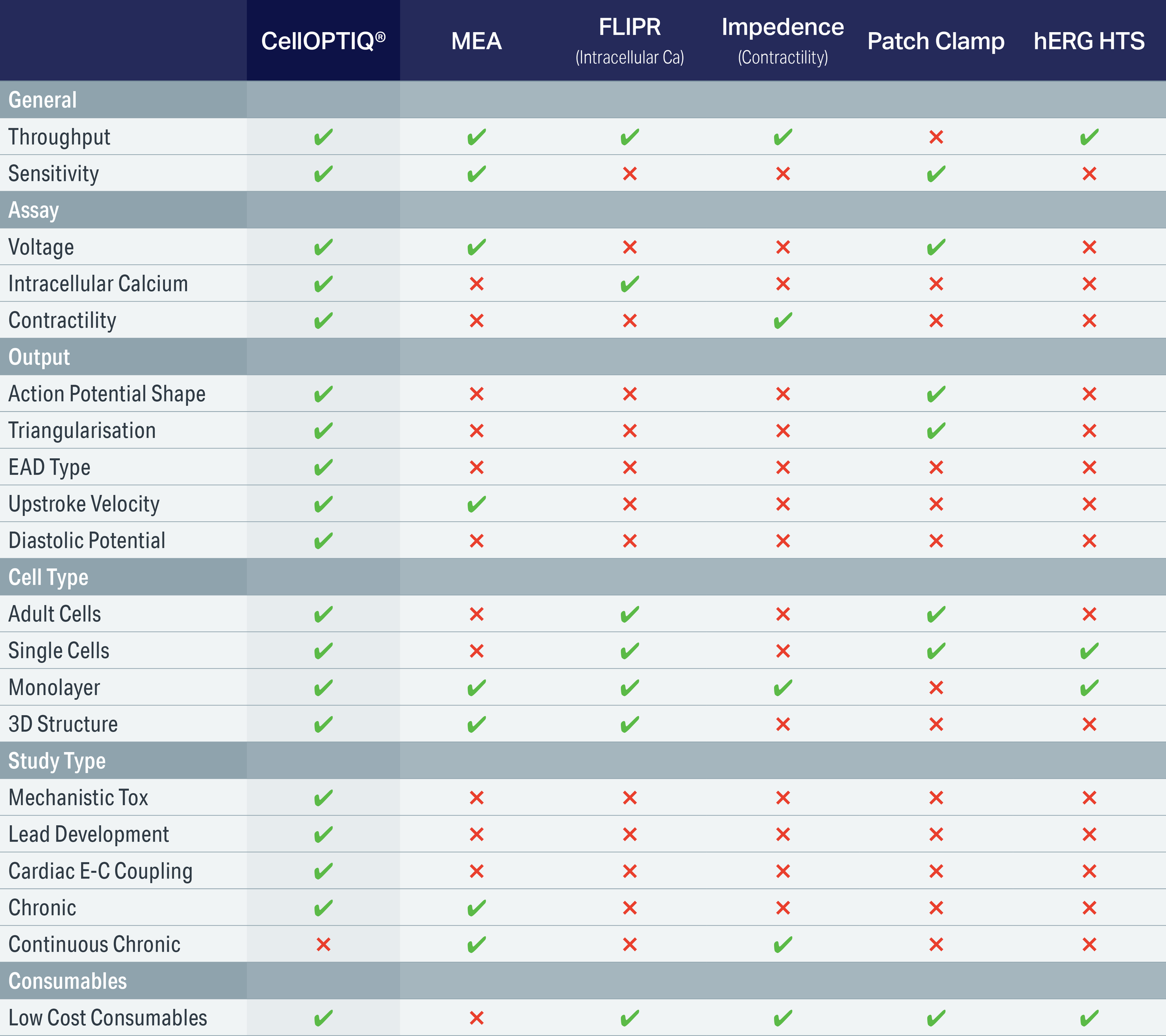The height and width of the screenshot is (1036, 1166).
Task: Click the CellOPTIQ Continuous Chronic red cross
Action: click(323, 944)
